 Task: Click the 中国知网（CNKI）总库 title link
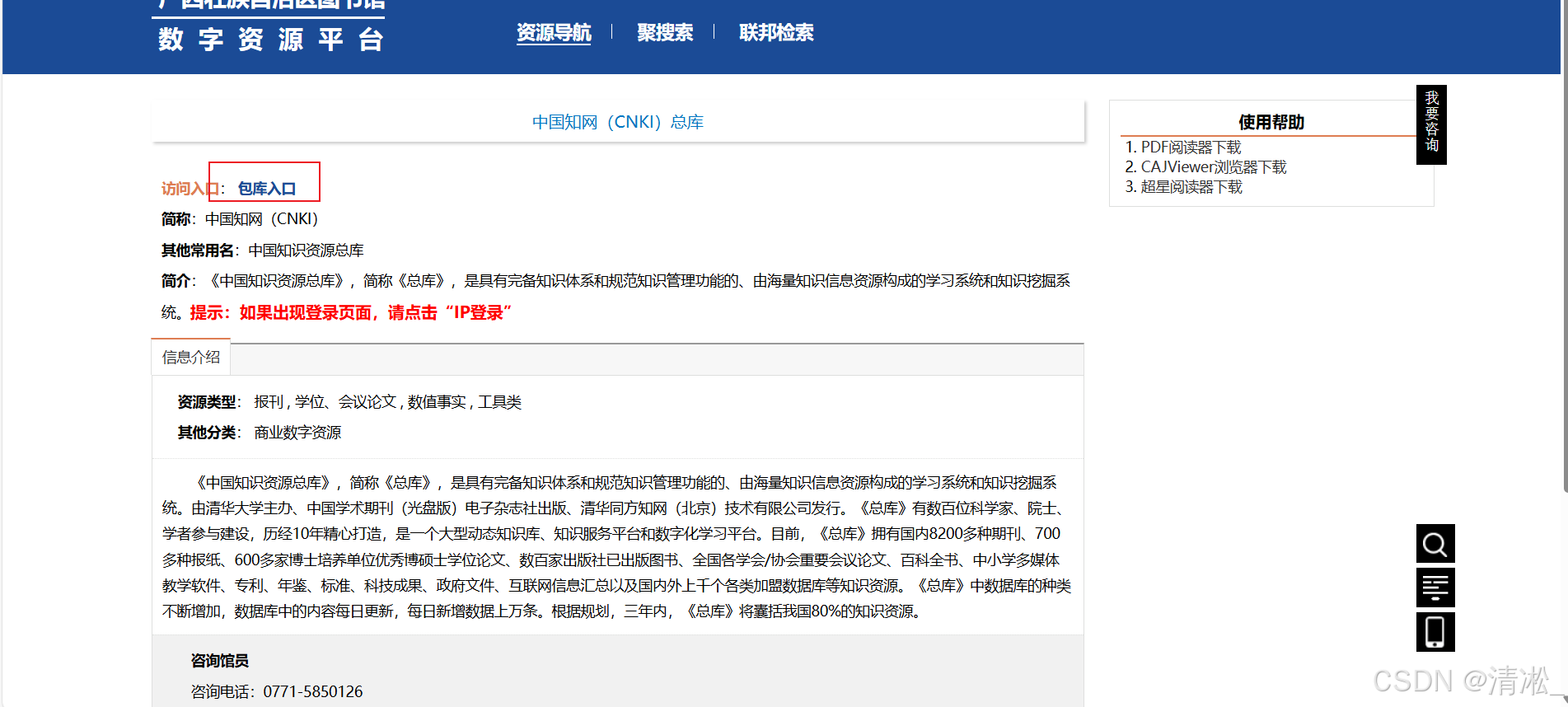pos(618,122)
